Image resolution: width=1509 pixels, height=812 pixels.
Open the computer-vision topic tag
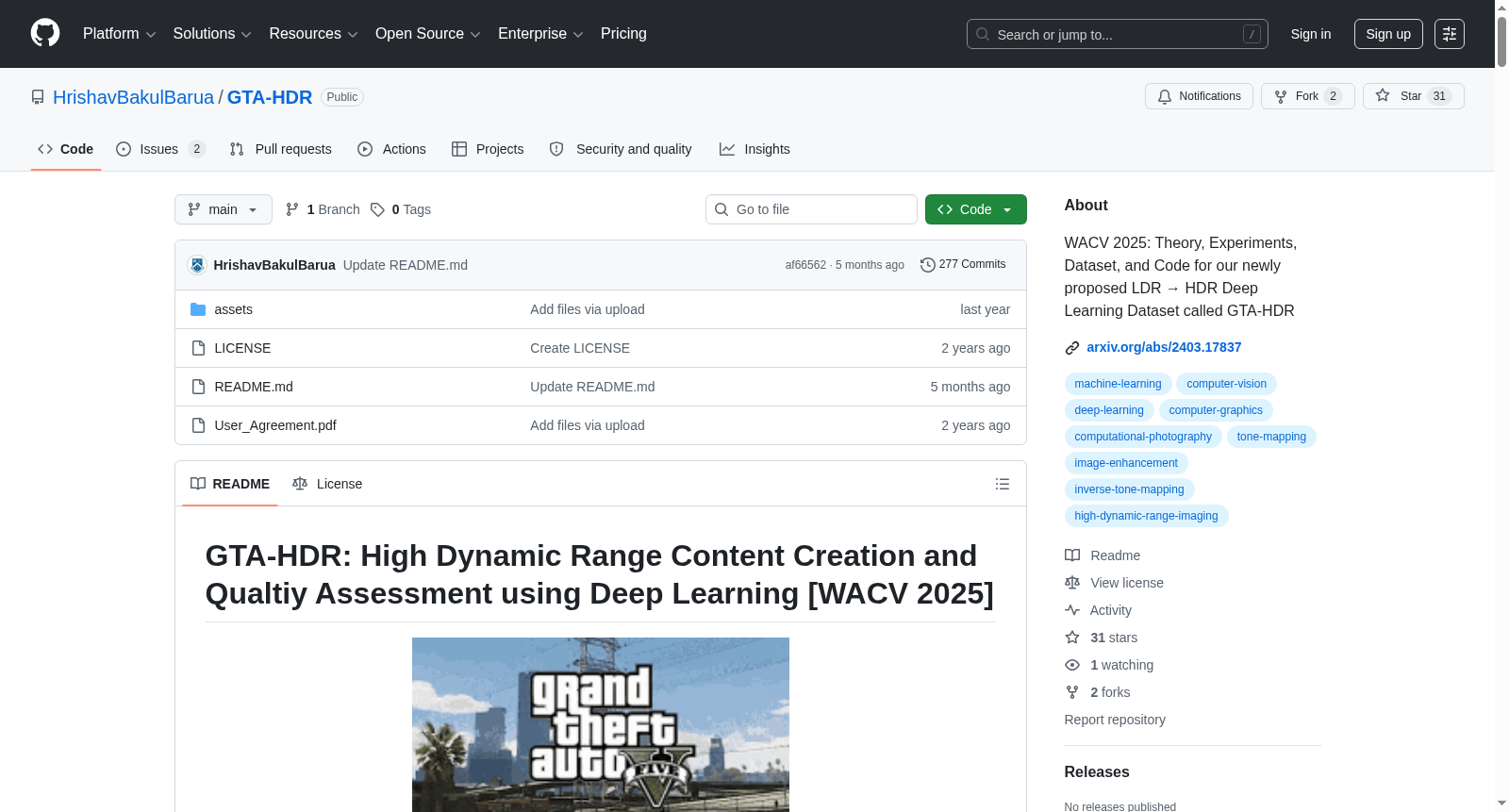(x=1226, y=384)
